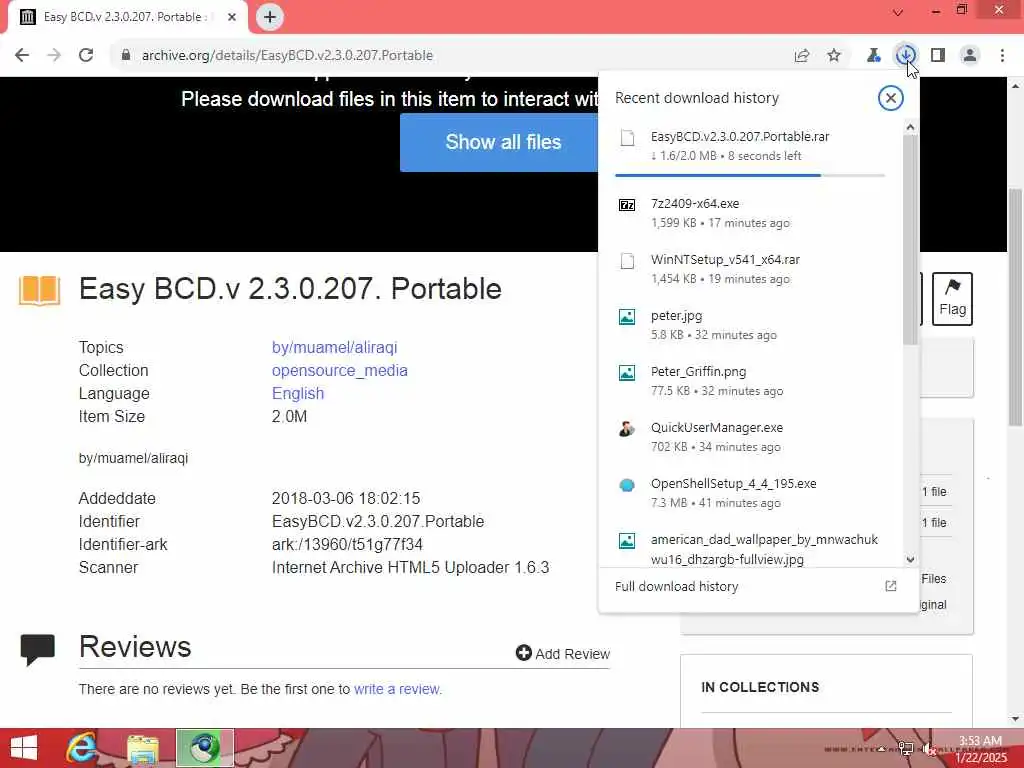Viewport: 1024px width, 768px height.
Task: Click Add Review
Action: tap(563, 654)
